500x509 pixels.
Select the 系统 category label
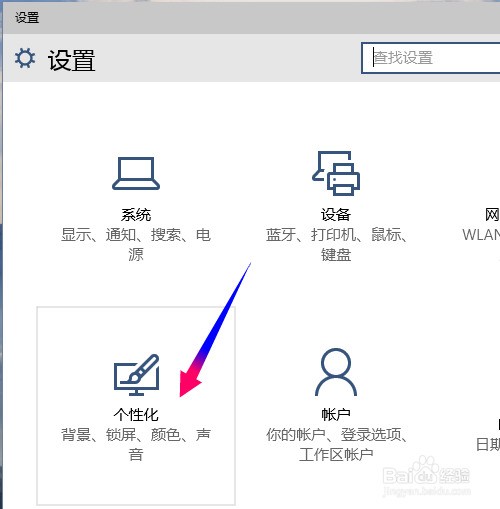click(136, 215)
